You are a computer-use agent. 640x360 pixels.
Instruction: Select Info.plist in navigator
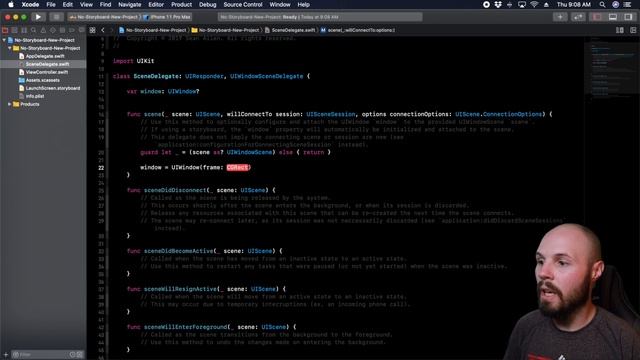pos(35,96)
